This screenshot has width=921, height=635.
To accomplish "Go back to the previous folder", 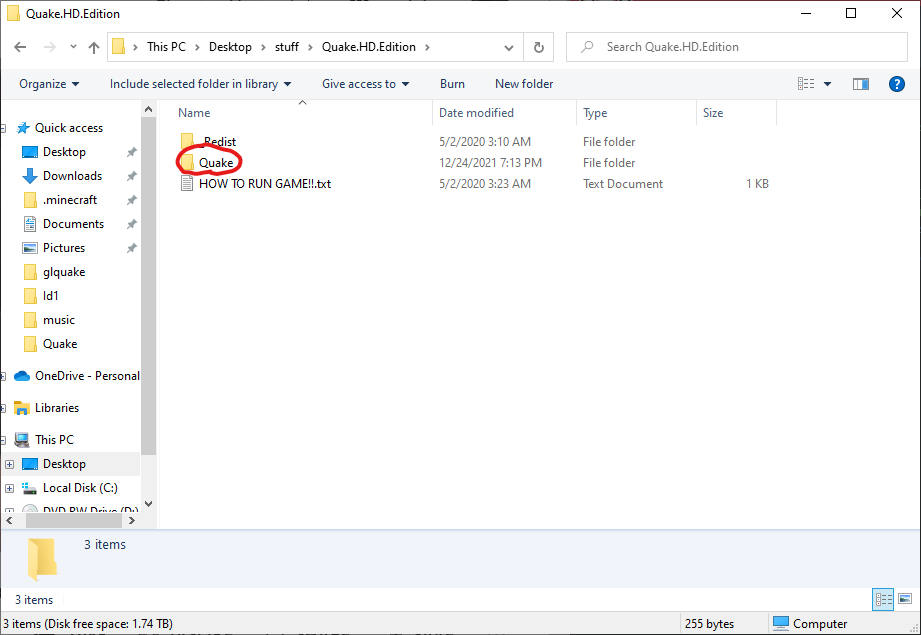I will click(20, 47).
